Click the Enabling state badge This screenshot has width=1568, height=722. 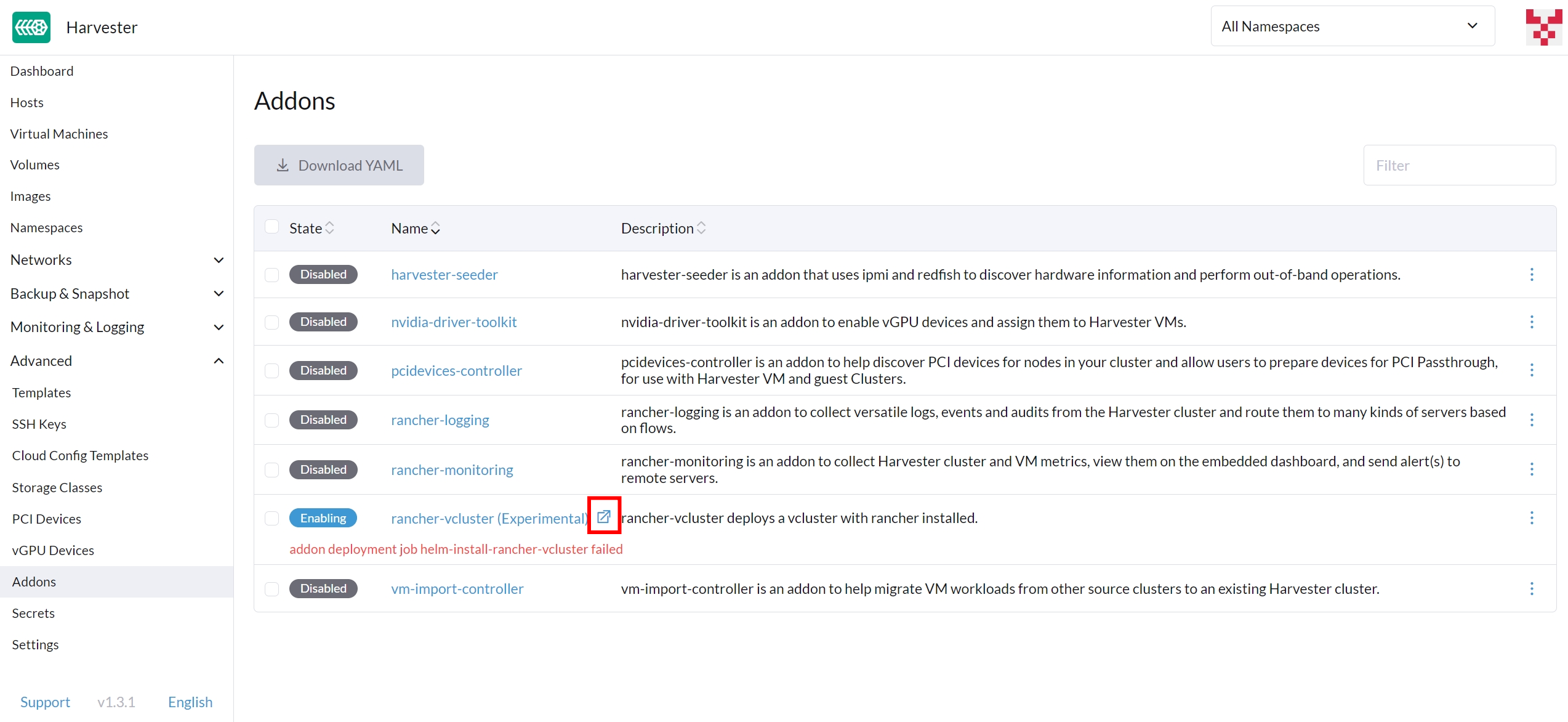click(x=323, y=518)
